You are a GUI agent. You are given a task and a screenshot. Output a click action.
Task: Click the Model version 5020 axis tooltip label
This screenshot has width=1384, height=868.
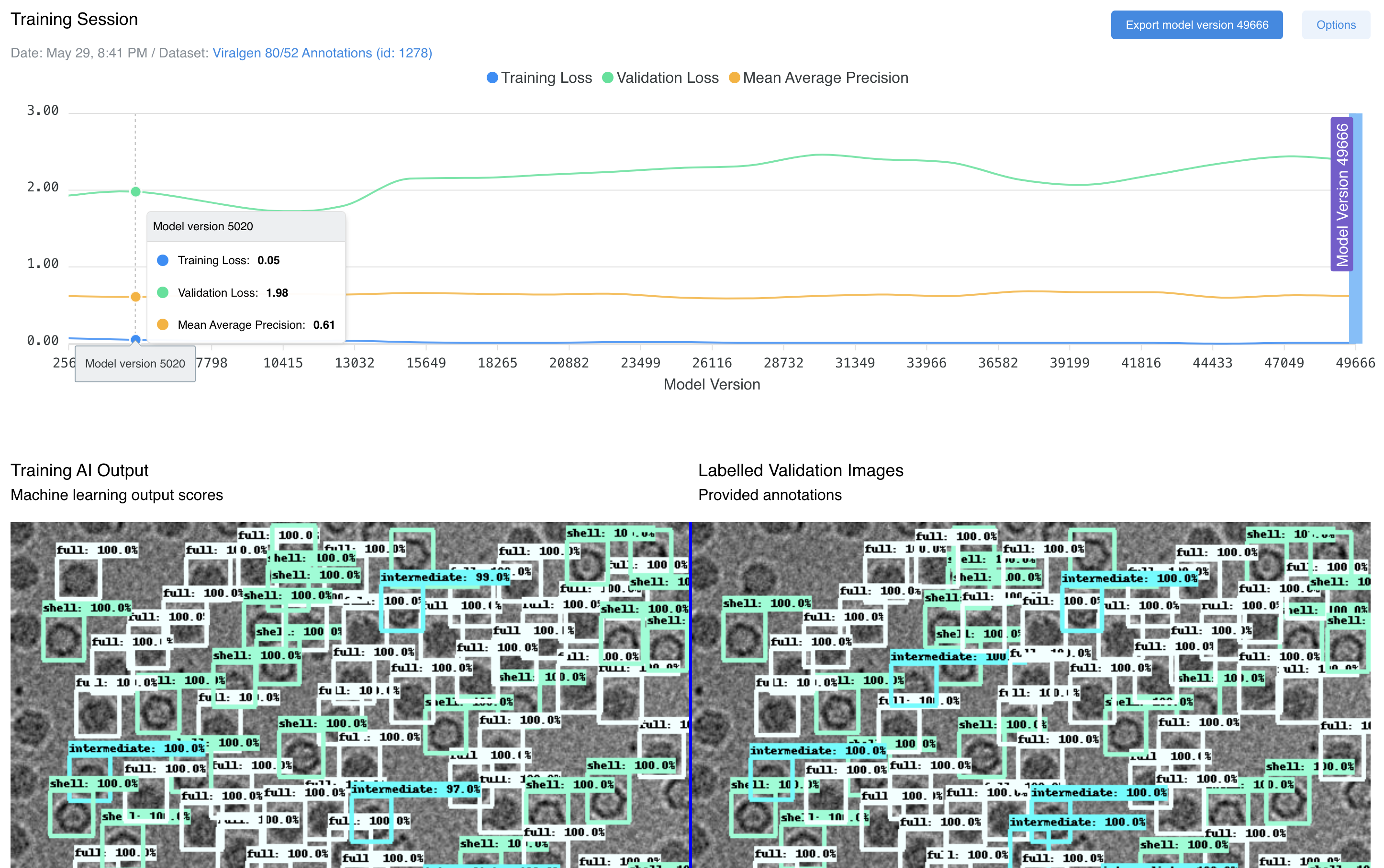click(135, 363)
